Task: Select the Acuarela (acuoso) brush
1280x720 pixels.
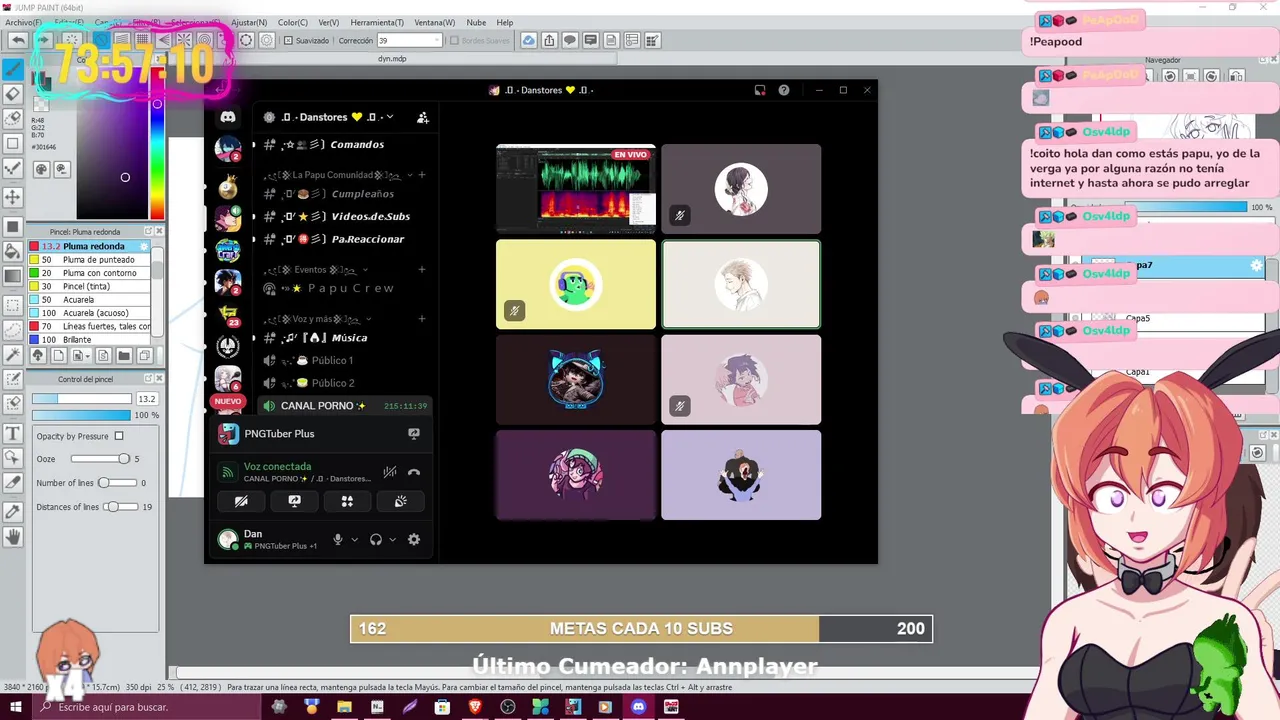Action: 90,313
